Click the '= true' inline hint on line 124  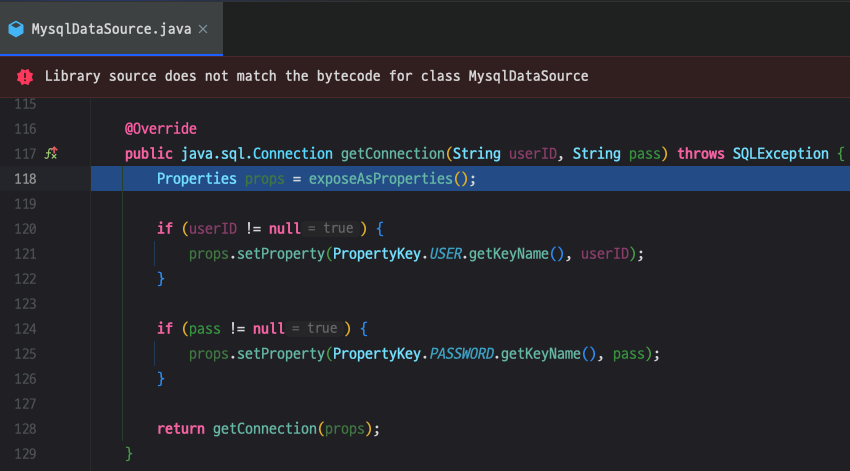(x=314, y=328)
